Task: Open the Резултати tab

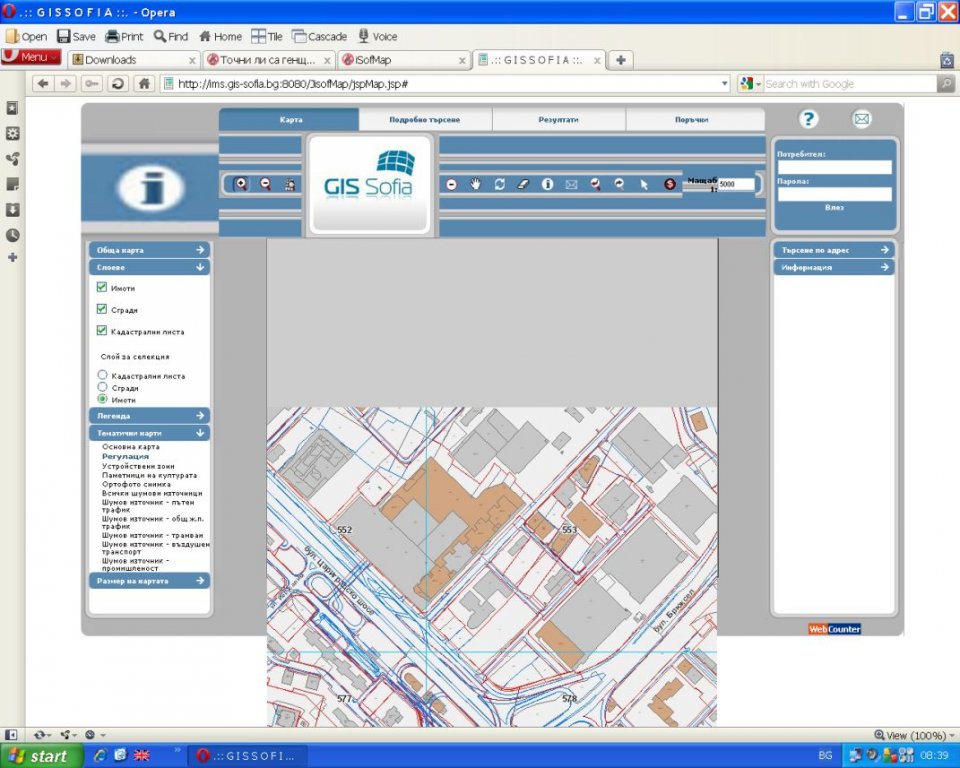Action: (x=558, y=120)
